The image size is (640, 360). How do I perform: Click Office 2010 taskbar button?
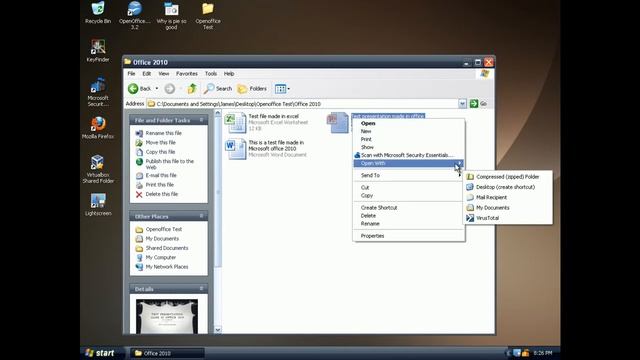(167, 353)
